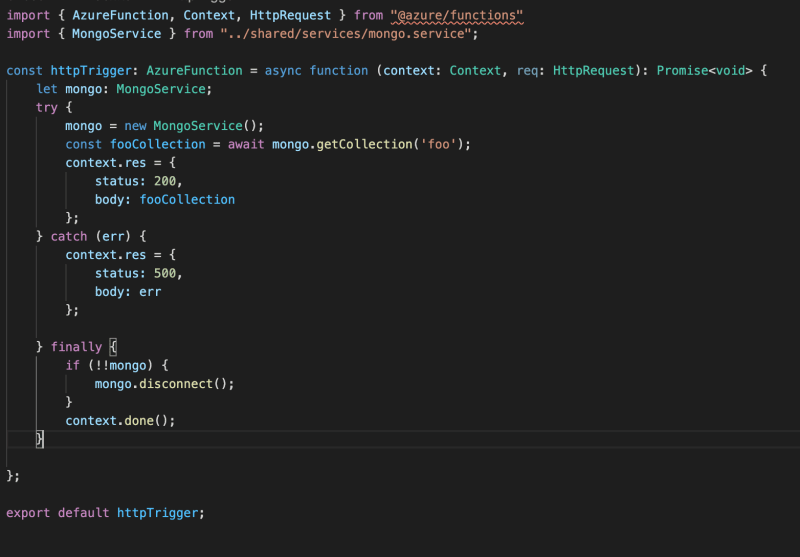Image resolution: width=800 pixels, height=557 pixels.
Task: Click the final '};' closing the function
Action: click(13, 476)
